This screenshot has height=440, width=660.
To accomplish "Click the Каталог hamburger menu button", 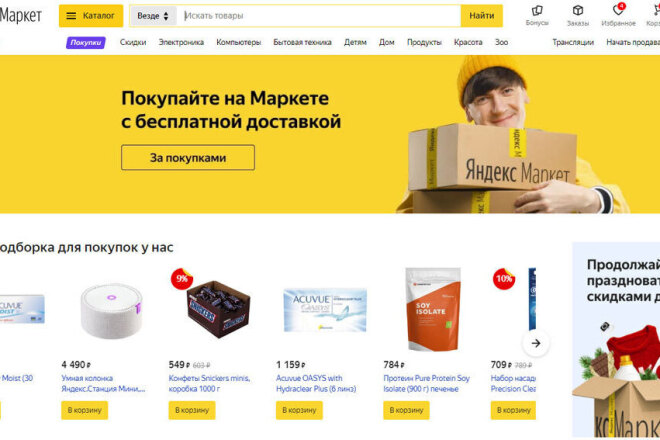I will point(91,16).
